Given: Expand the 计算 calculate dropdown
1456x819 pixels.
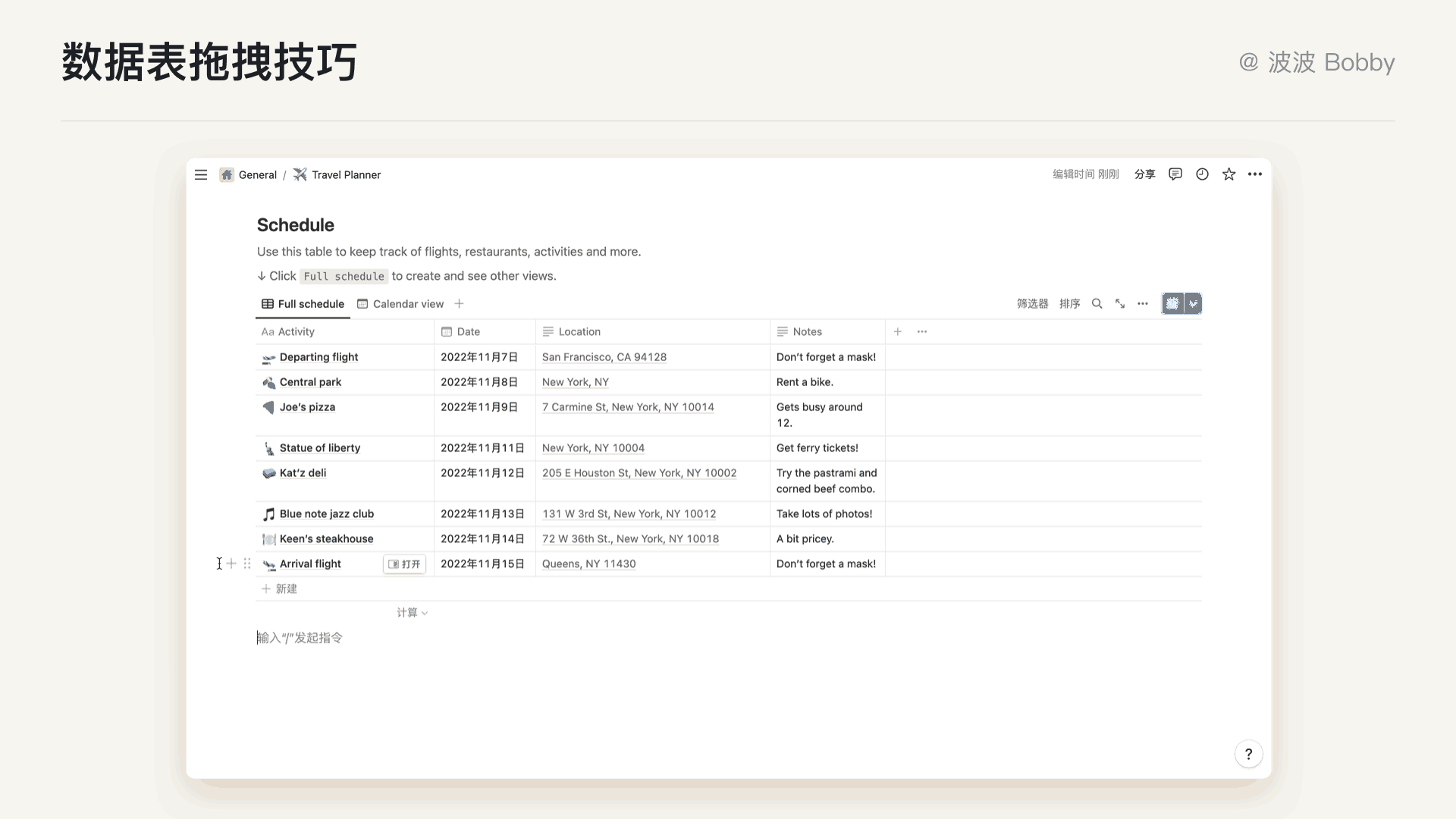Looking at the screenshot, I should coord(412,613).
